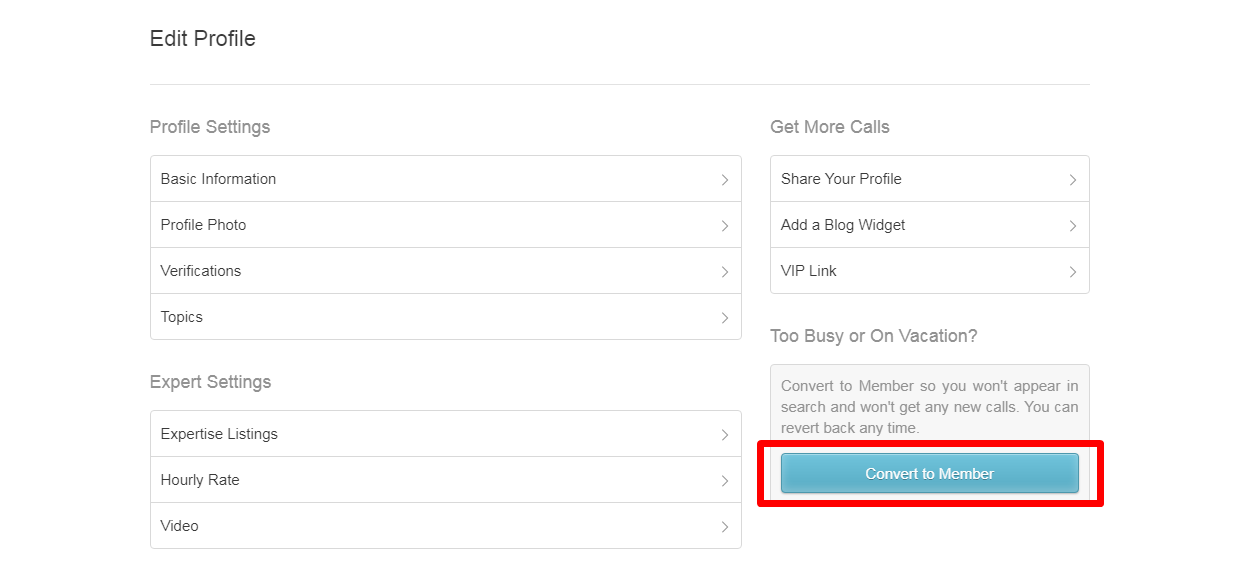The height and width of the screenshot is (569, 1246).
Task: Click the chevron on VIP Link row
Action: 1073,272
